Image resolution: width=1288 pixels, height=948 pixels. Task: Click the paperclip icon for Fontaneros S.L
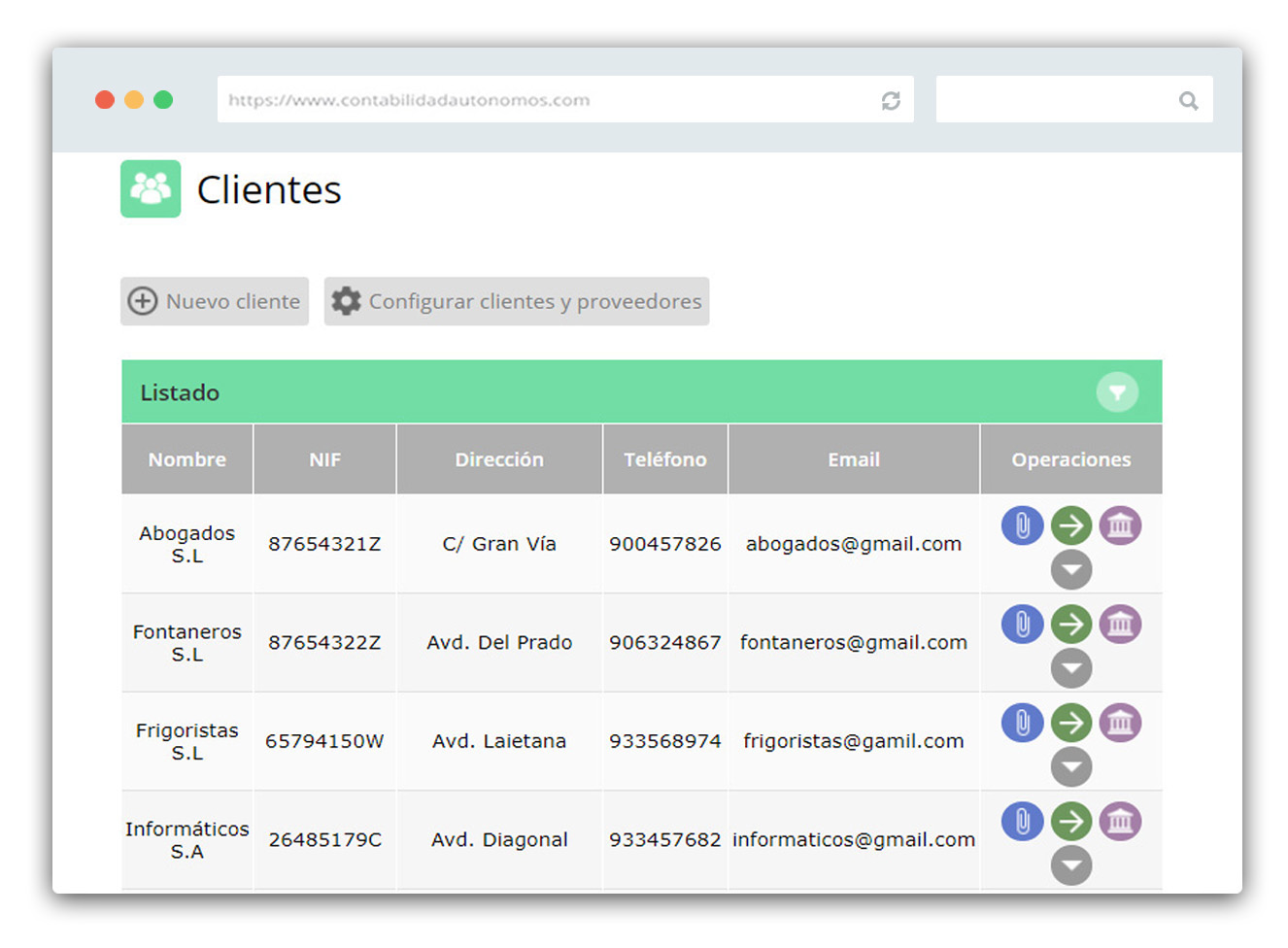click(1023, 624)
